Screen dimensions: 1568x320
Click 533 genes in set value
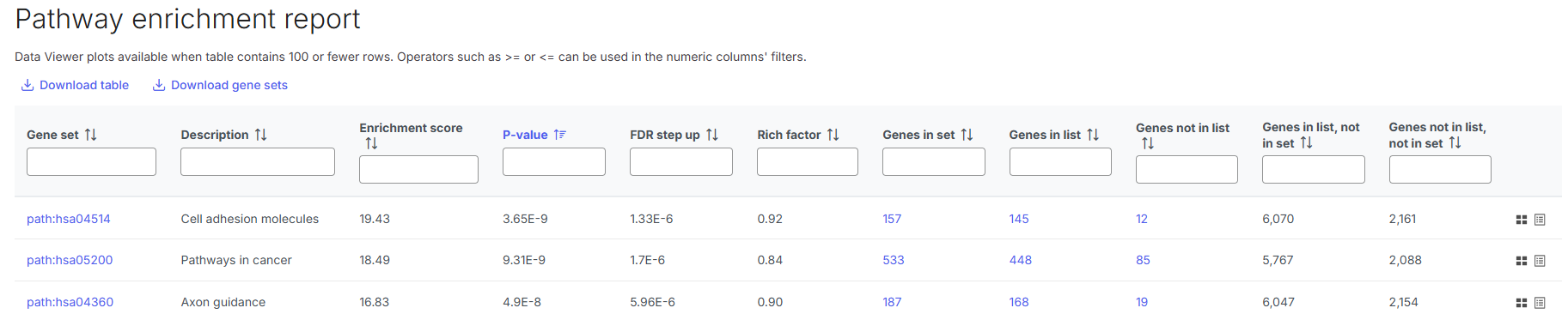pos(894,260)
